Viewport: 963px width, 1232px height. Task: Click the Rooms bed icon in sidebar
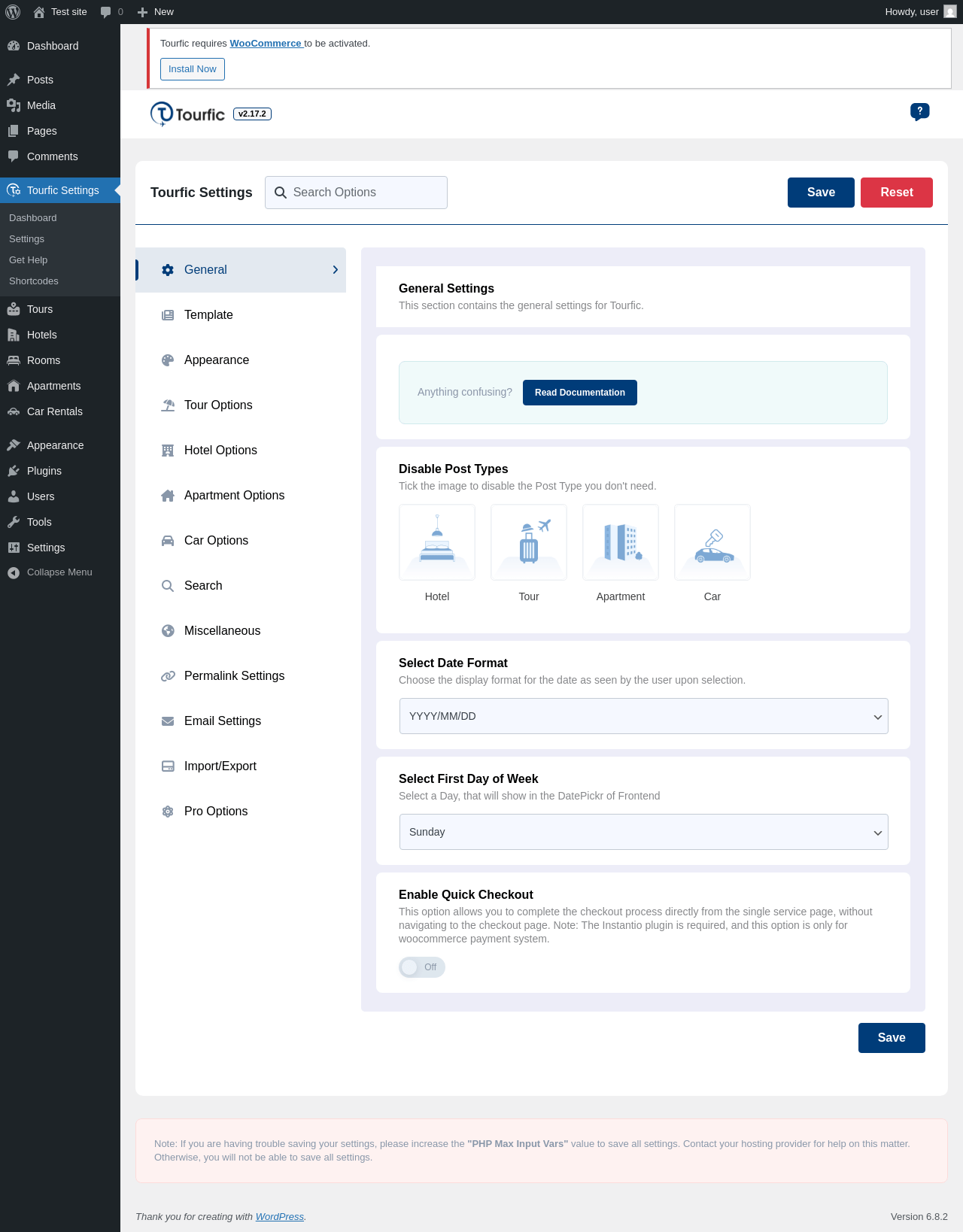tap(14, 360)
